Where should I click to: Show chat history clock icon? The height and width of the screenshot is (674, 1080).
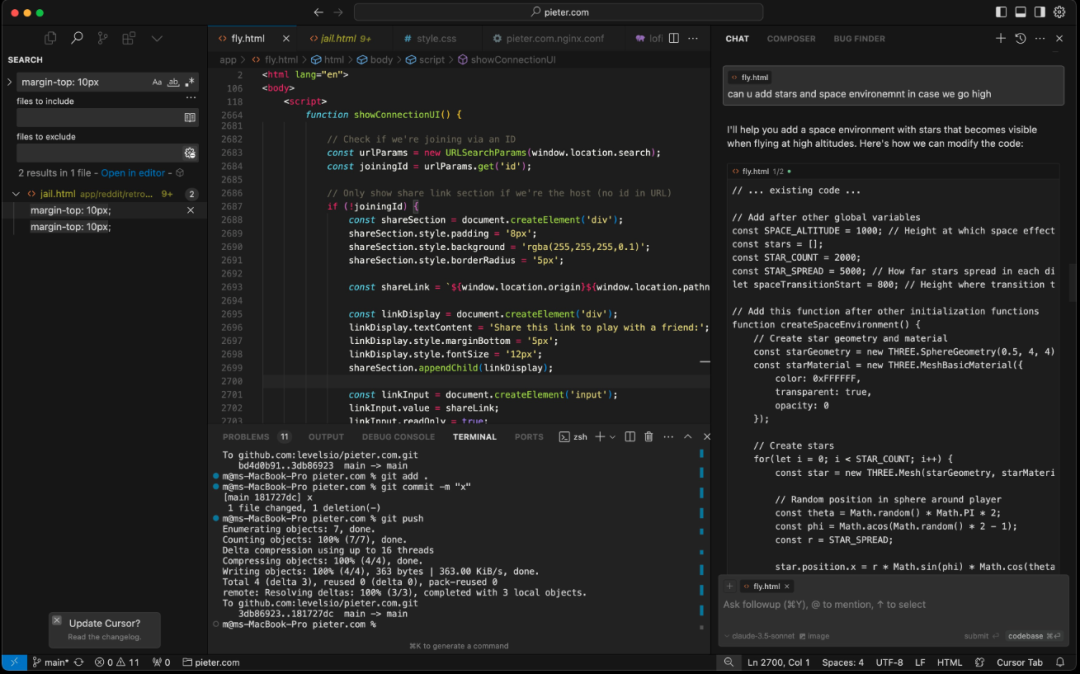pos(1020,39)
